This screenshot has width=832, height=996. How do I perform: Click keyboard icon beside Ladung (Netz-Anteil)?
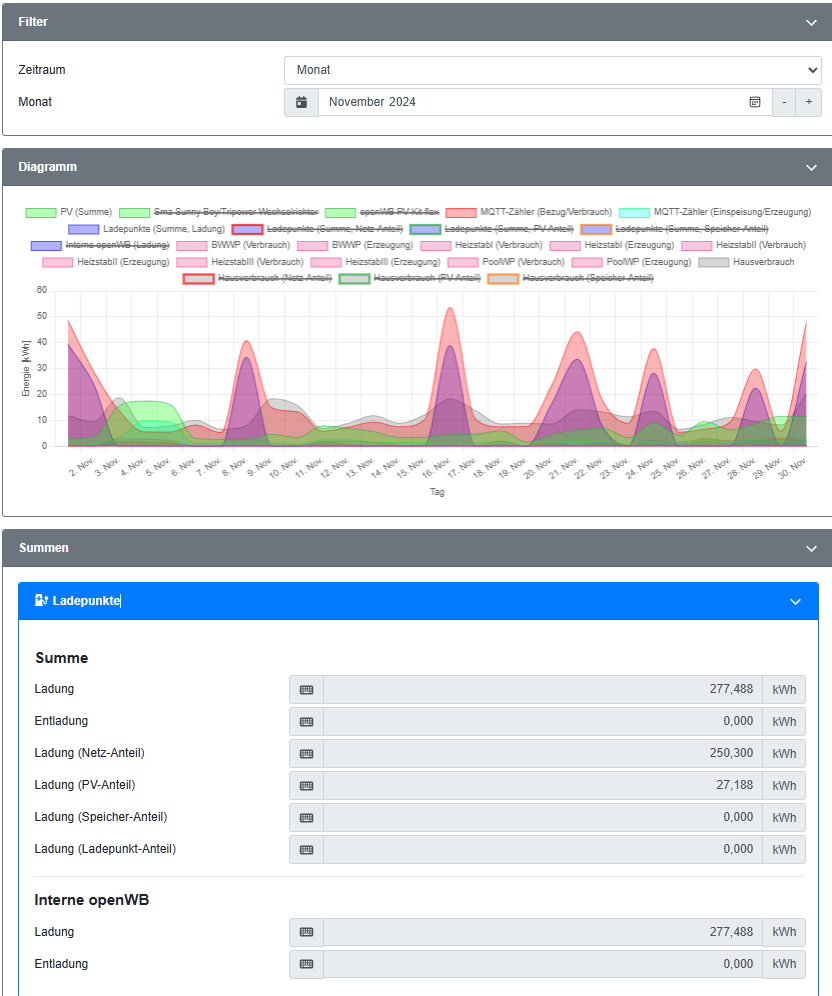306,754
